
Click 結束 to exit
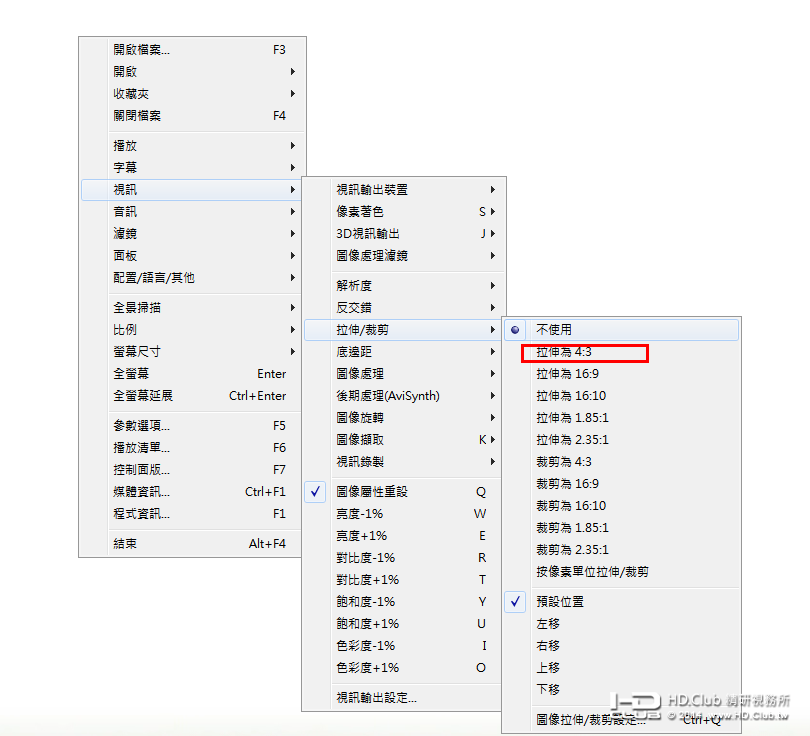(x=191, y=544)
